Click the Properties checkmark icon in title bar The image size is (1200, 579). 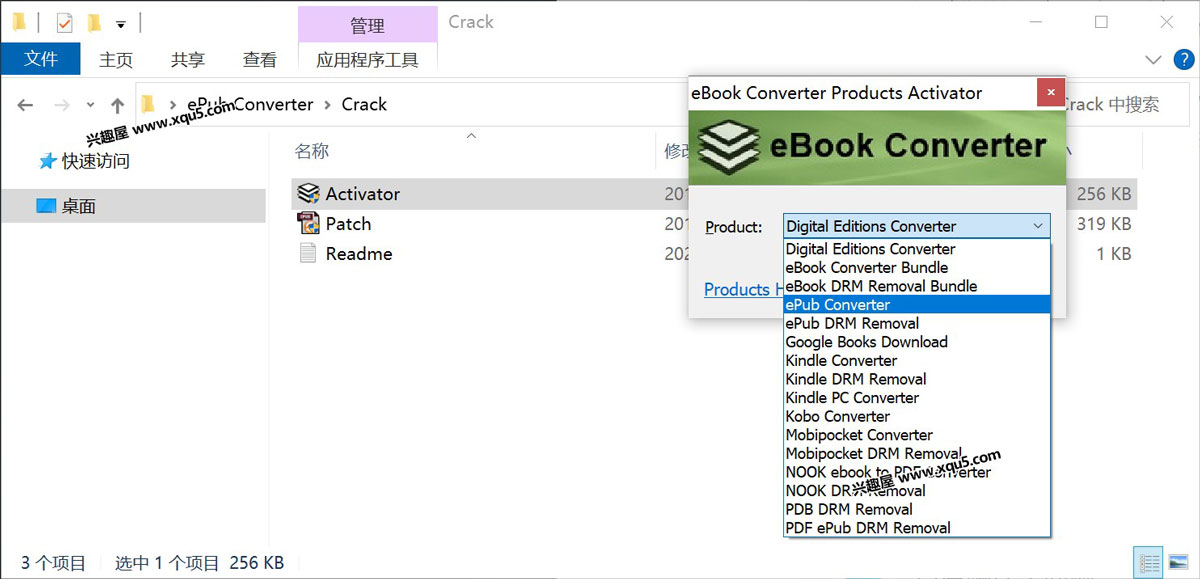pyautogui.click(x=64, y=22)
